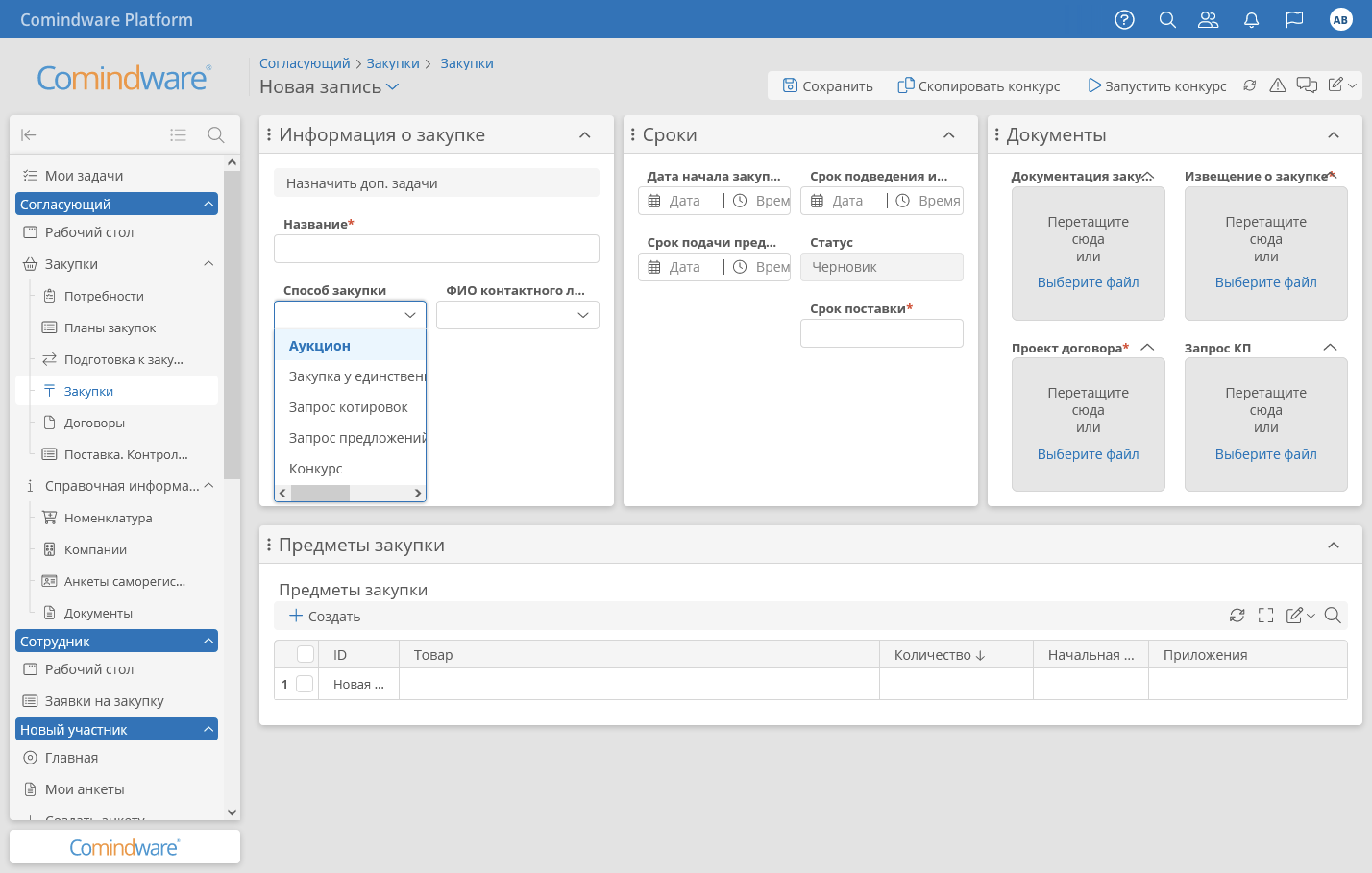
Task: Click Скопировать конкурс button
Action: click(979, 85)
